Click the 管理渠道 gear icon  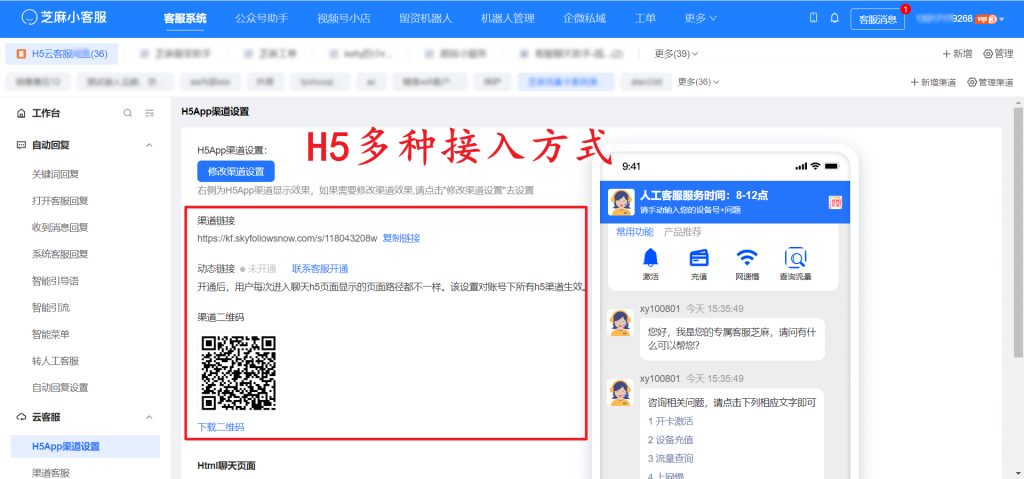tap(972, 82)
